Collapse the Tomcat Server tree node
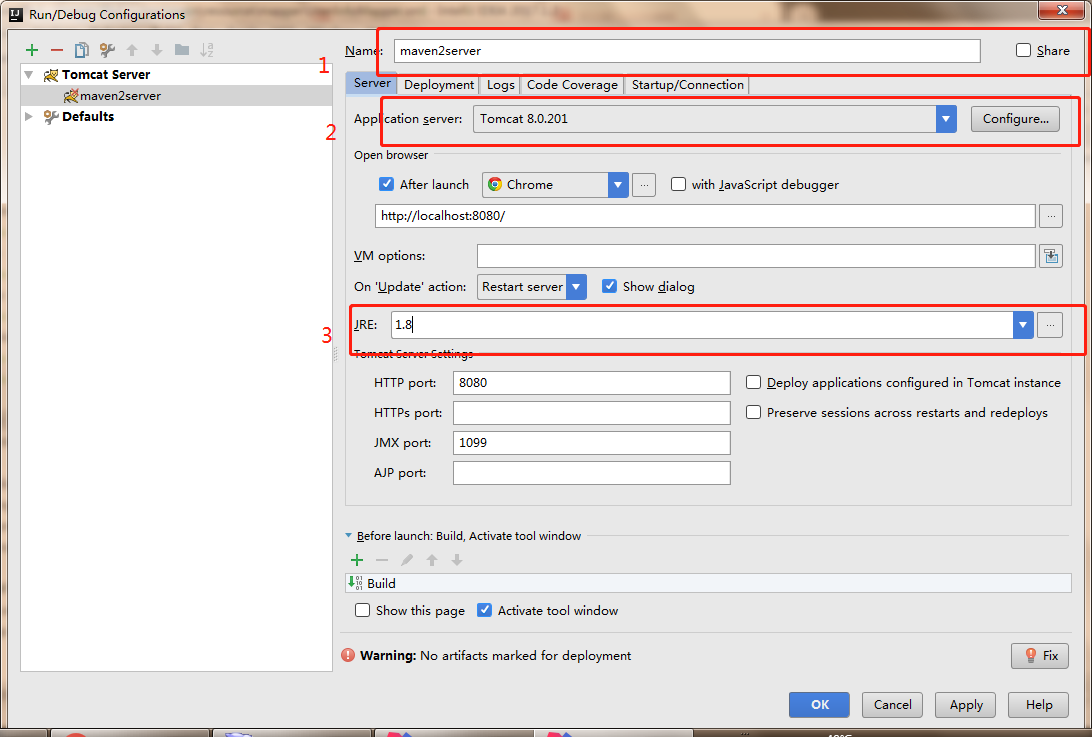 [29, 75]
